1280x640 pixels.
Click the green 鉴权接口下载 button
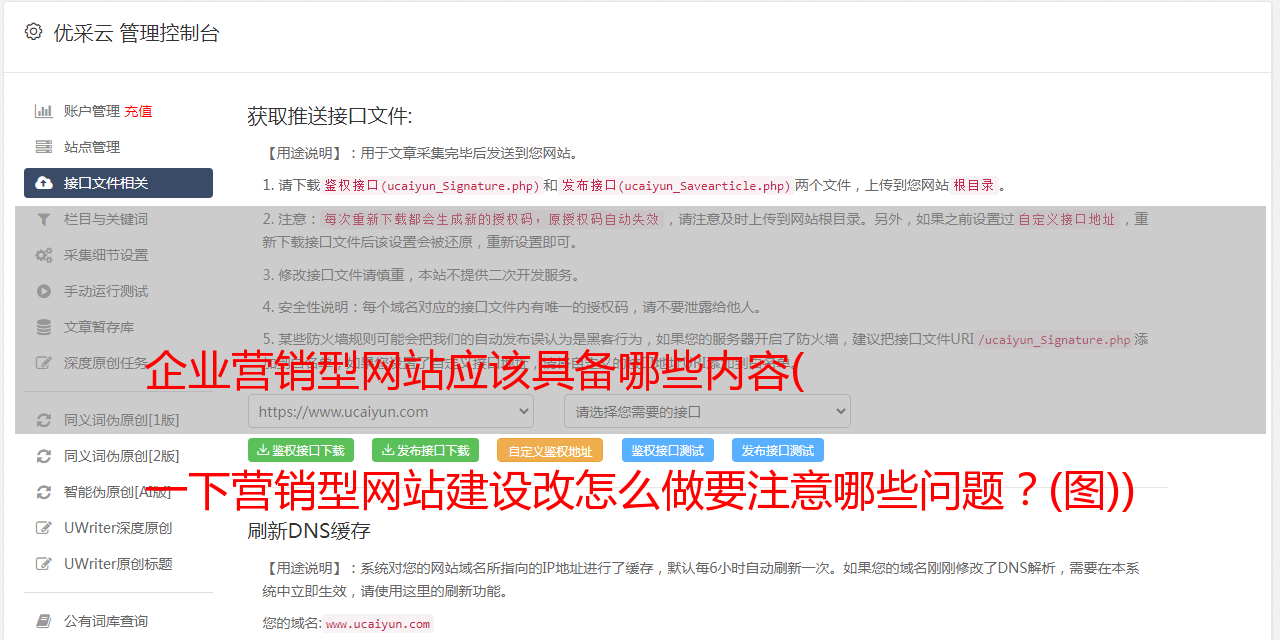coord(301,450)
